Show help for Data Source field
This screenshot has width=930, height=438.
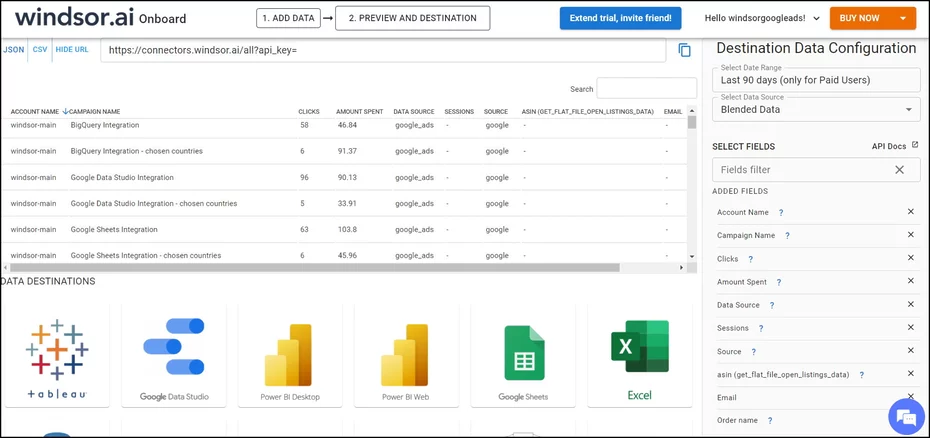pos(772,306)
